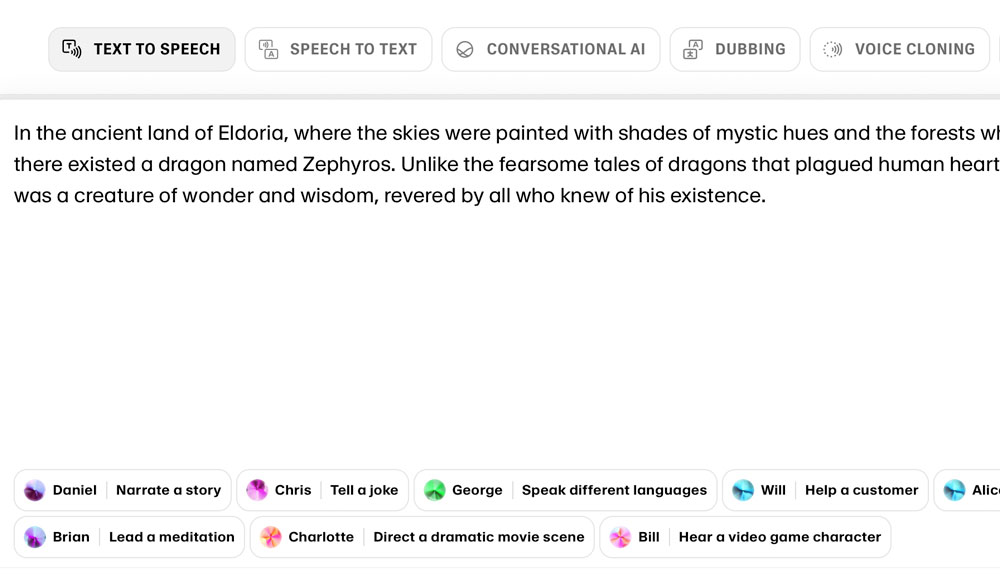Select Will's blue voice avatar

[x=743, y=490]
